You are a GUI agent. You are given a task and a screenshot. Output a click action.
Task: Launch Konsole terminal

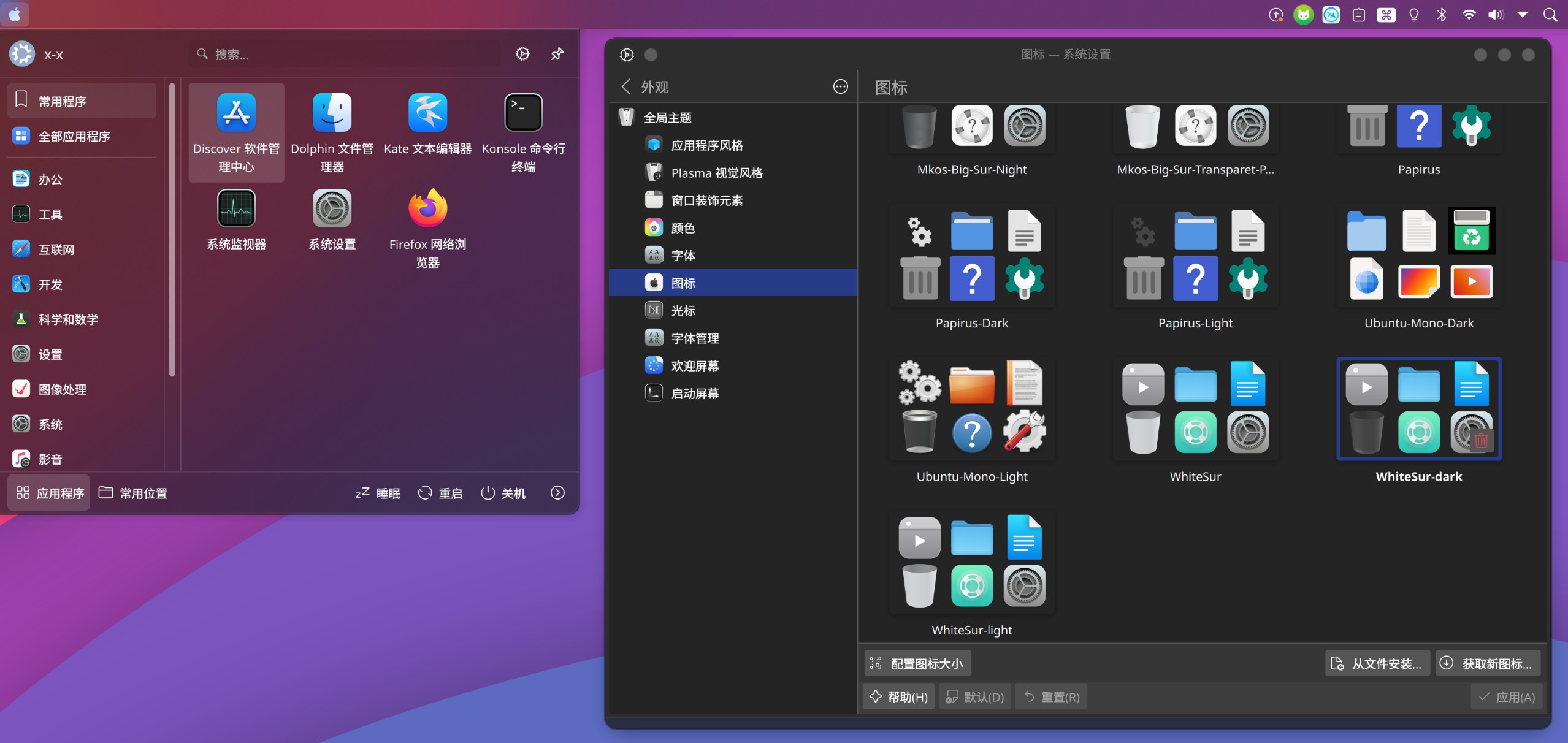523,132
